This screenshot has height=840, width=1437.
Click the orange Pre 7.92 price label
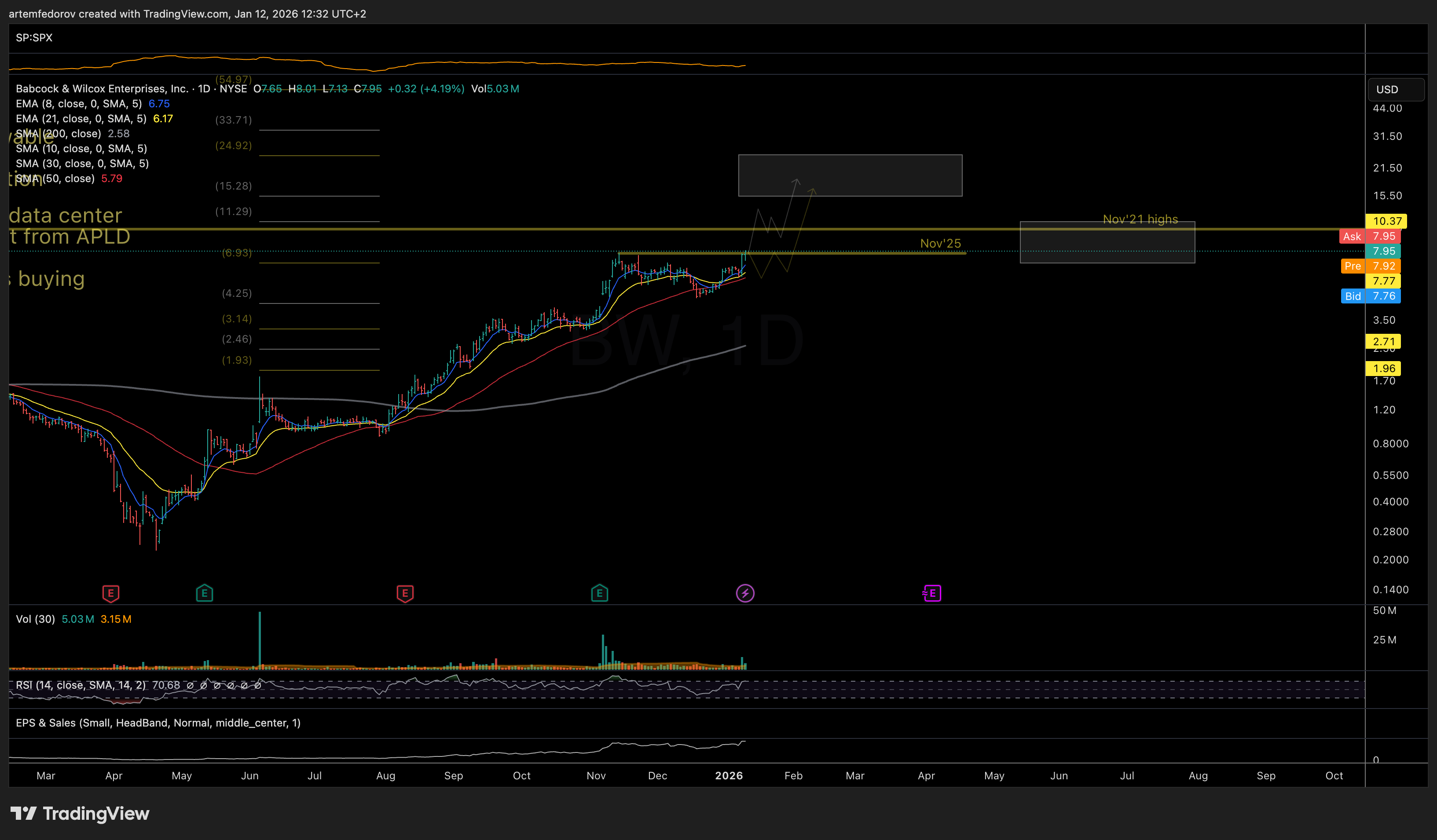point(1370,266)
